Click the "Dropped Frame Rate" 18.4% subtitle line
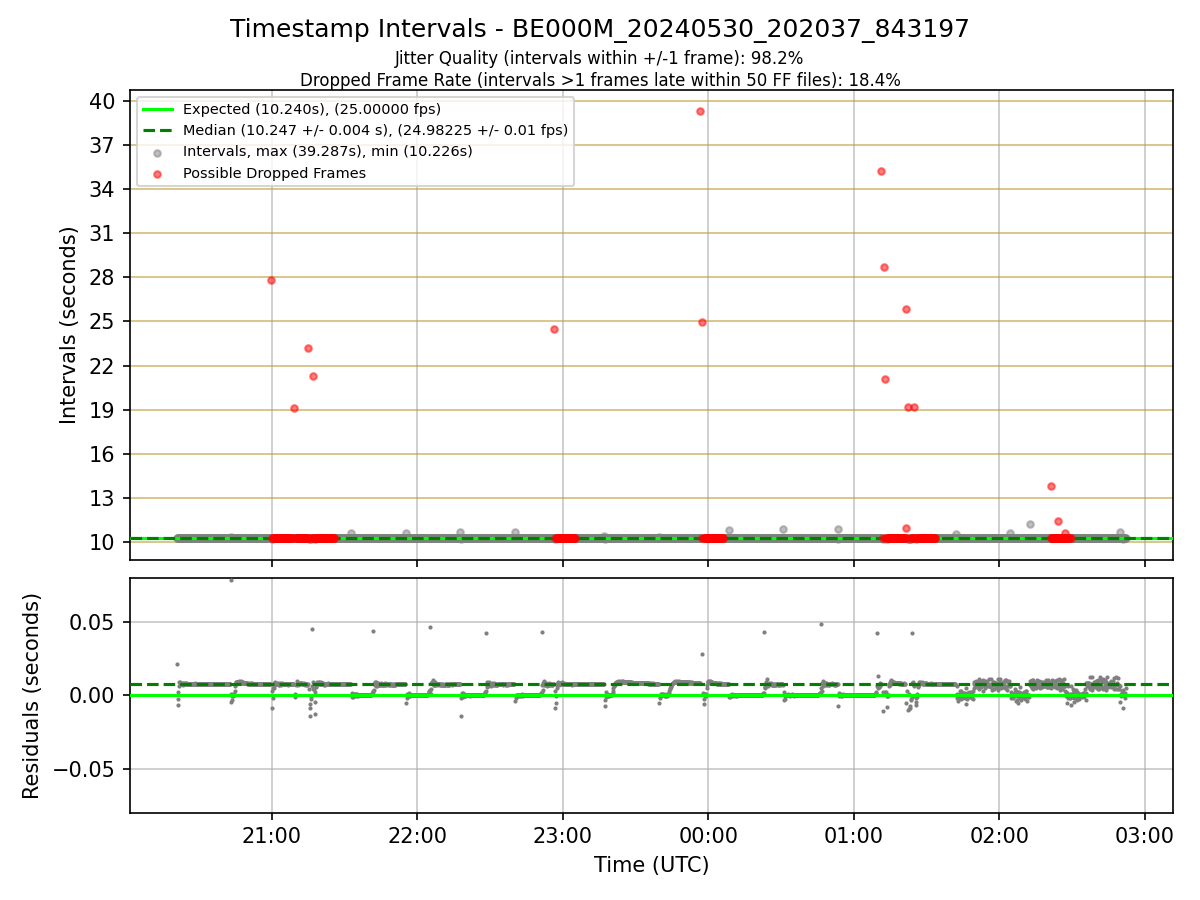Image resolution: width=1200 pixels, height=900 pixels. coord(600,80)
